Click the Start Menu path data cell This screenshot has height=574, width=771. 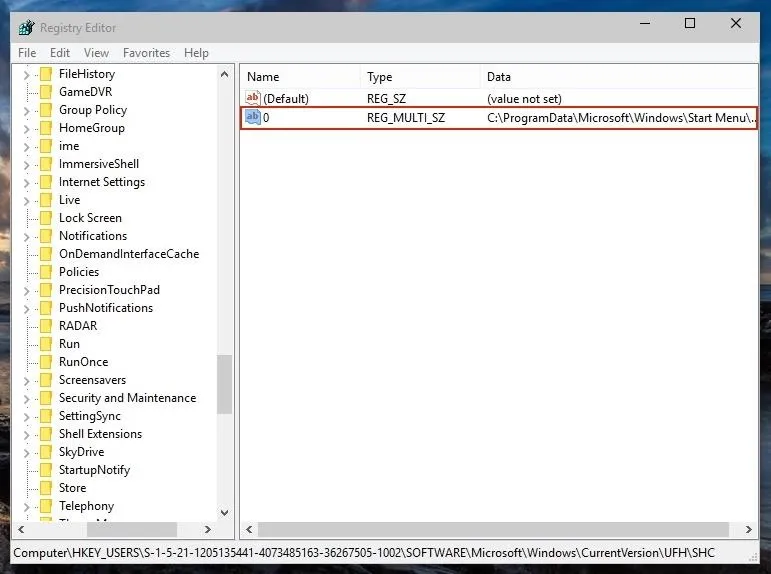pos(622,118)
